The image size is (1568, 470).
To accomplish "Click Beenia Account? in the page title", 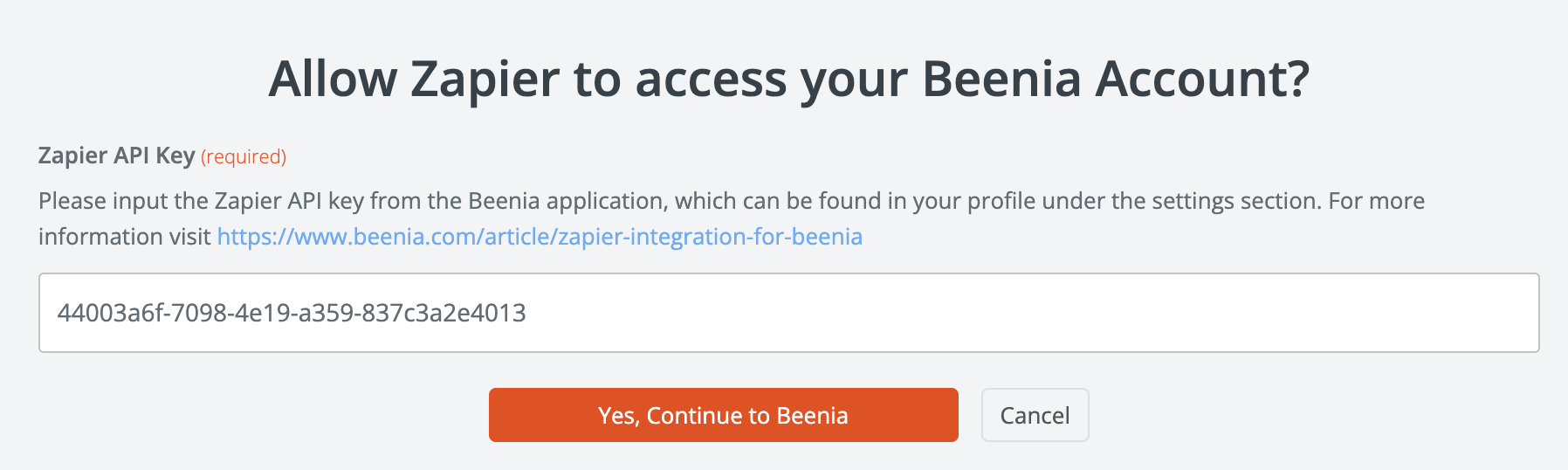I will coord(1115,79).
